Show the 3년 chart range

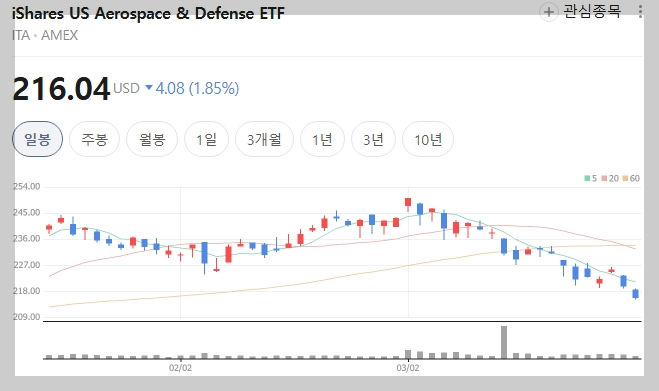click(373, 139)
